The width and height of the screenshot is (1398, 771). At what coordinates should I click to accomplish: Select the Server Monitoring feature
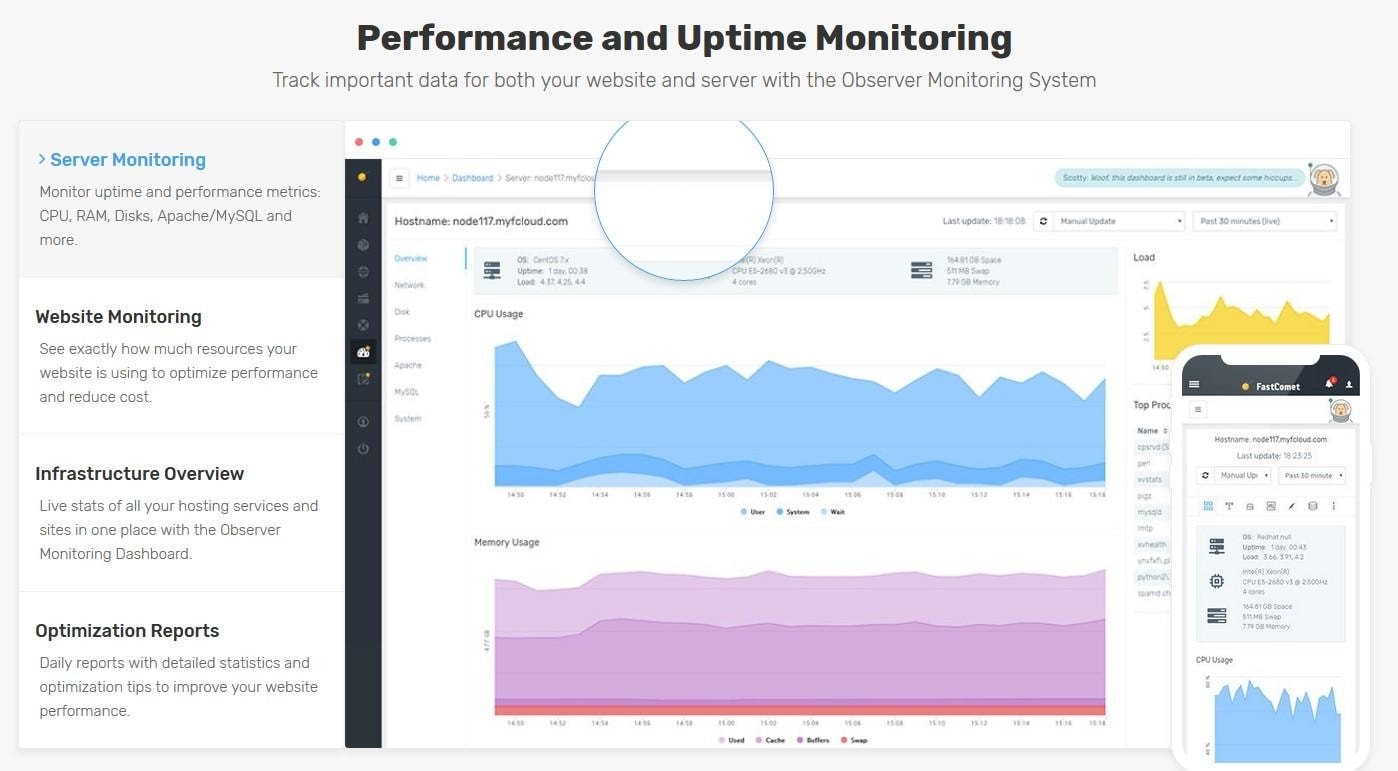tap(182, 199)
